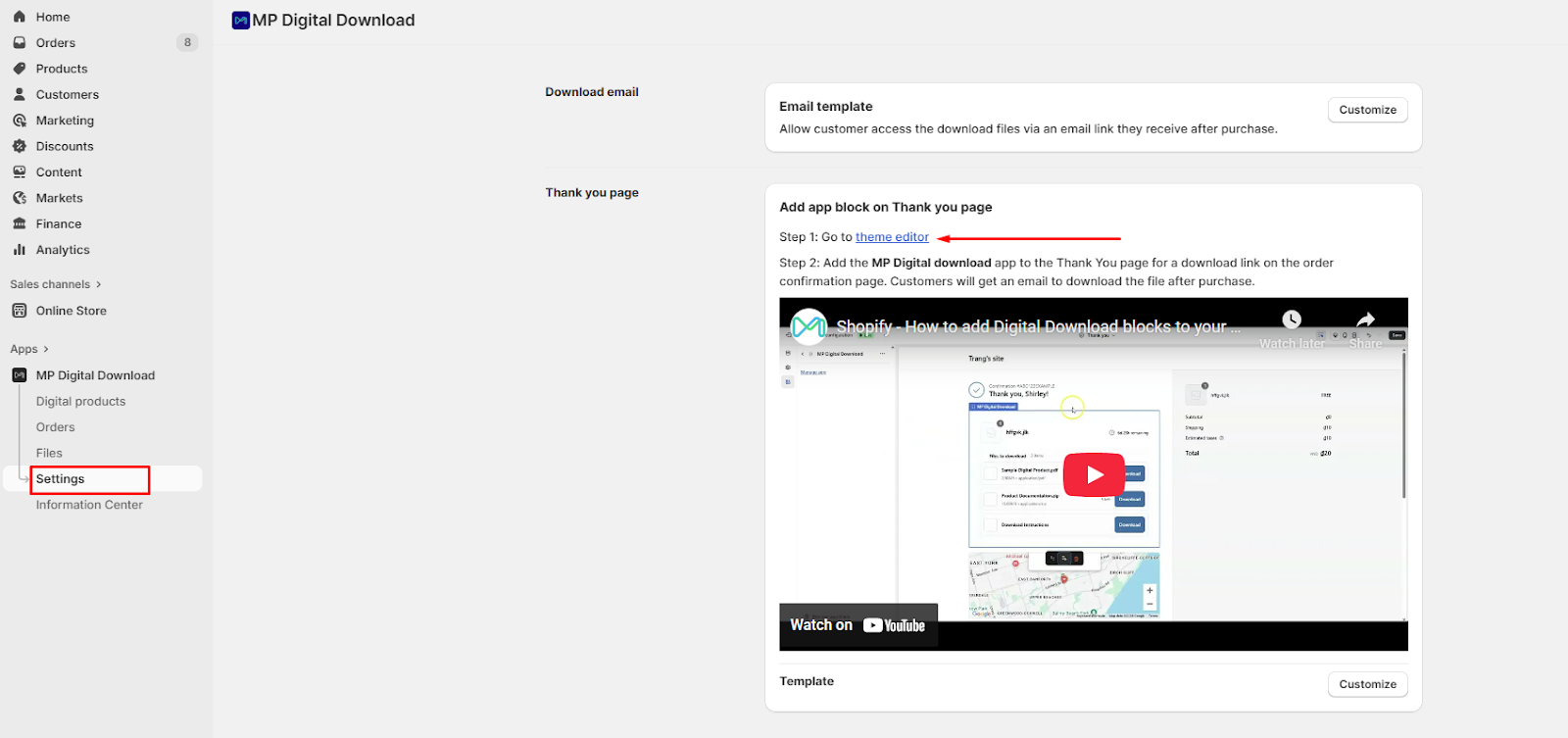The height and width of the screenshot is (738, 1568).
Task: Click Watch later clock icon on video
Action: click(1292, 320)
